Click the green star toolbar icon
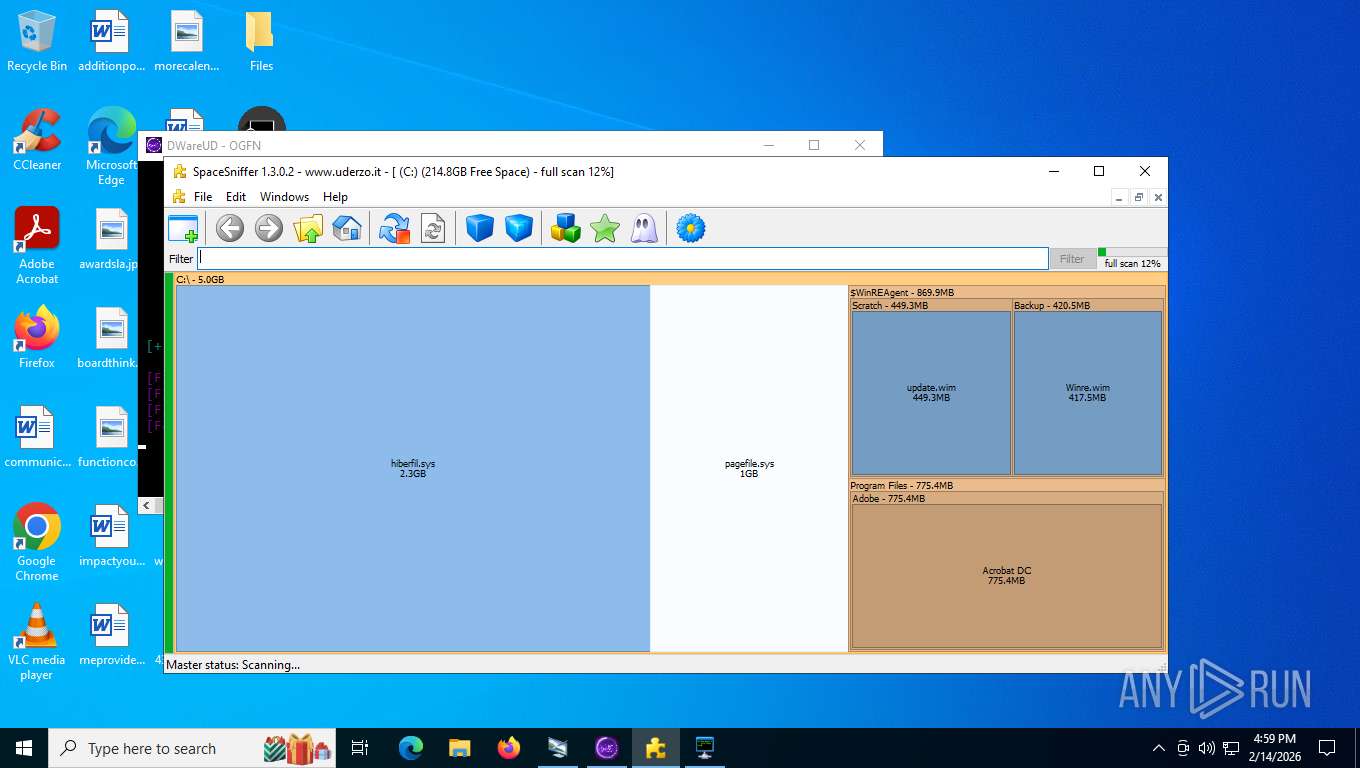 coord(605,229)
